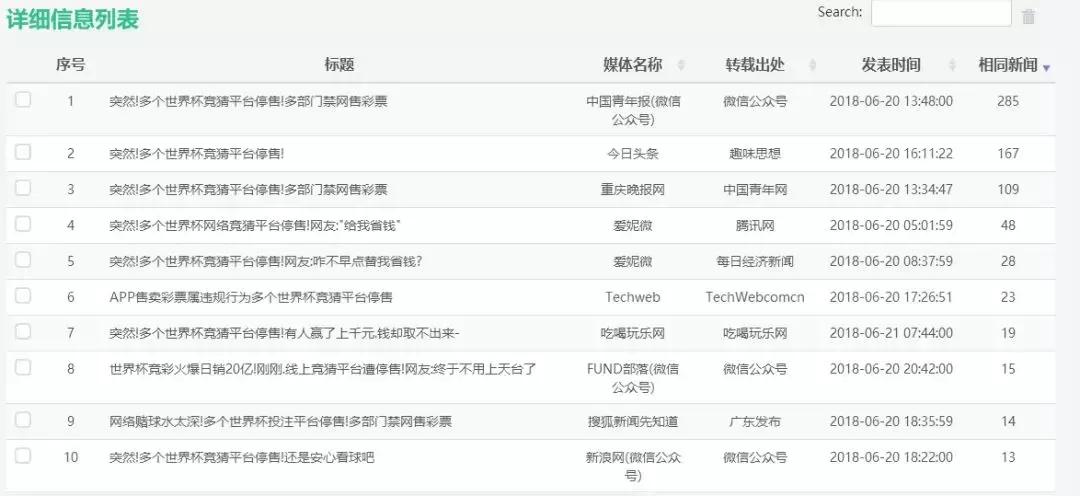Screen dimensions: 1080x496
Task: Select row 4 checkbox
Action: point(23,224)
